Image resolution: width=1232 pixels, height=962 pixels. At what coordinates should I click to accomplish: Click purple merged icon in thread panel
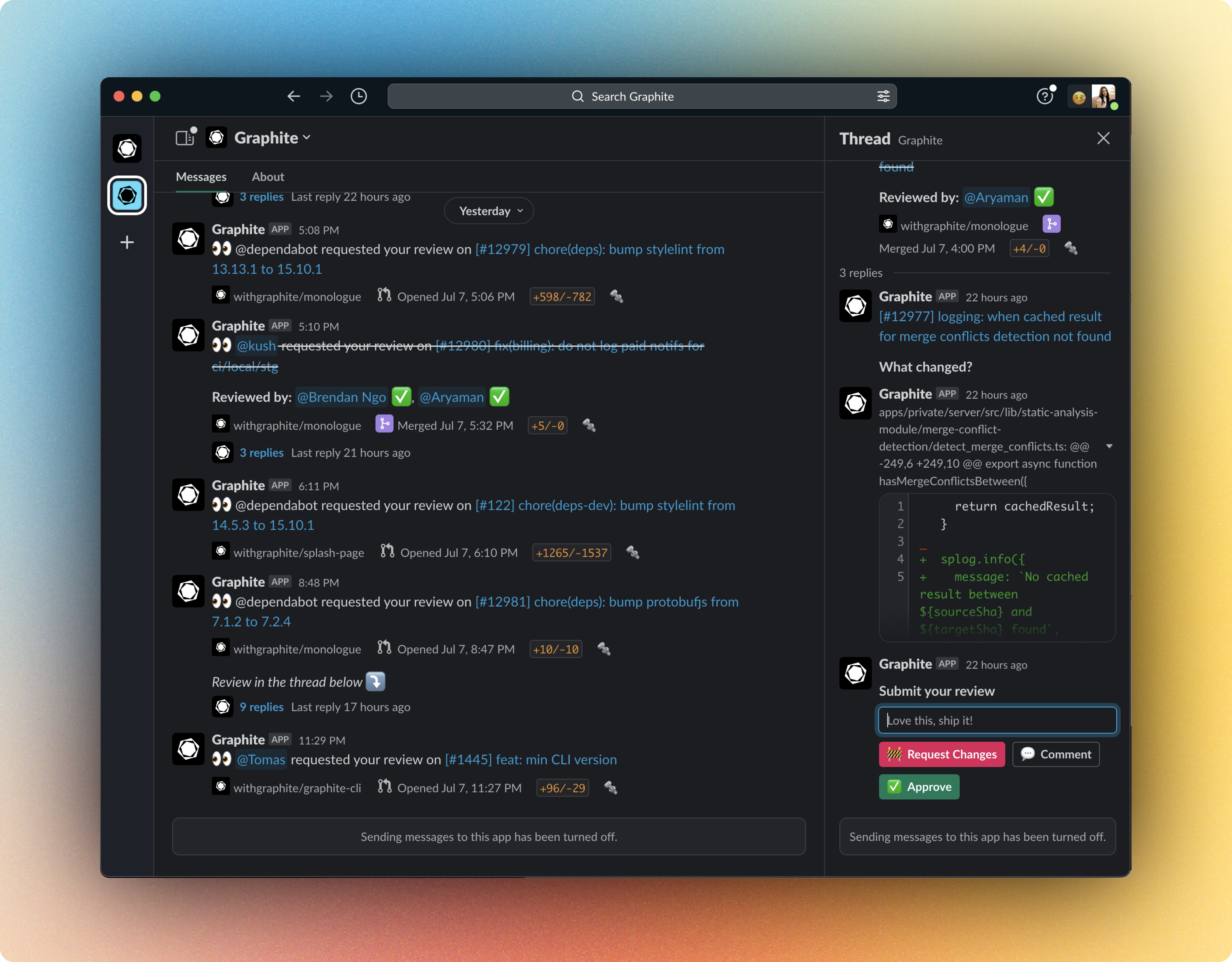coord(1051,224)
